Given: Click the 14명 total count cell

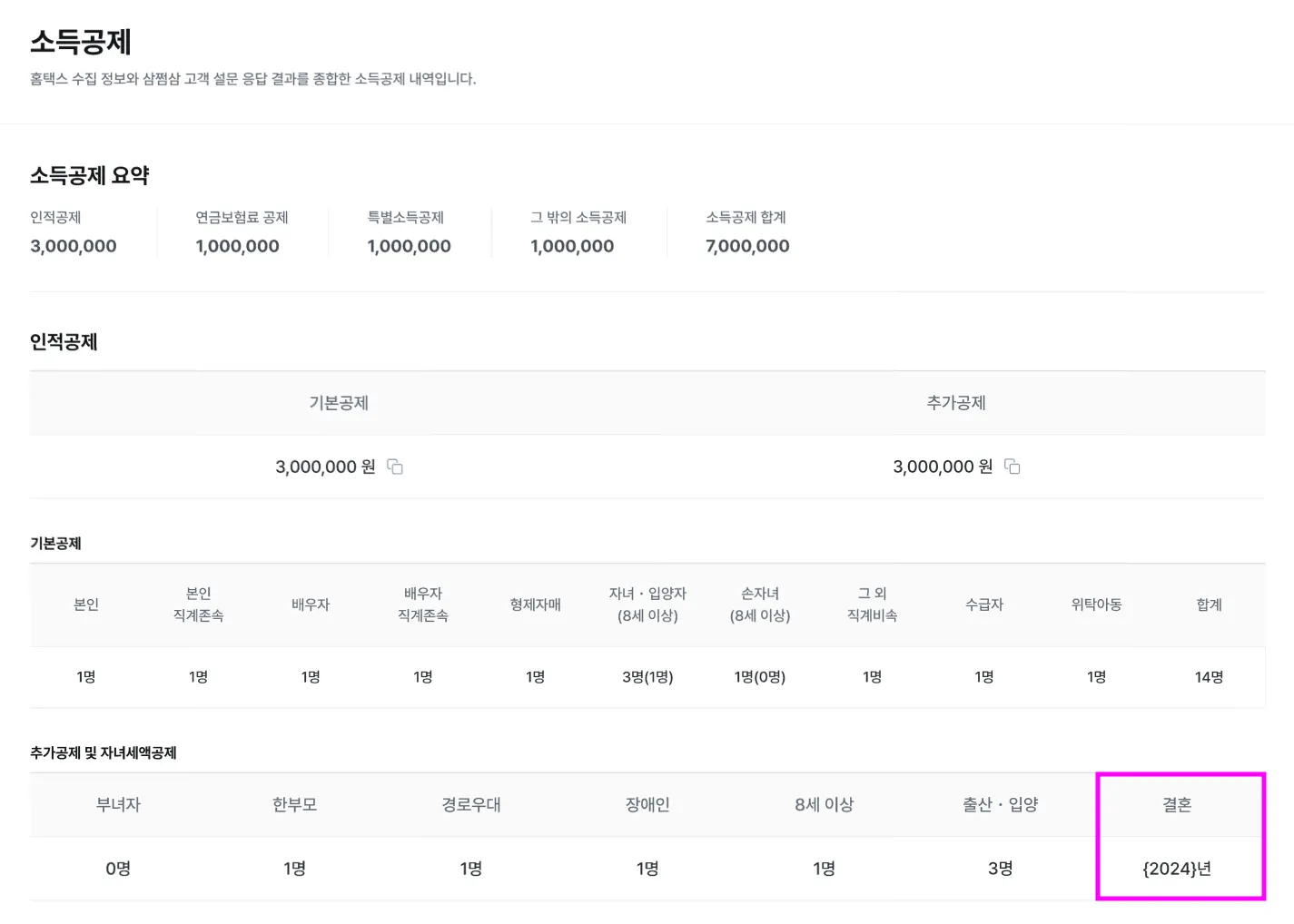Looking at the screenshot, I should pos(1209,677).
